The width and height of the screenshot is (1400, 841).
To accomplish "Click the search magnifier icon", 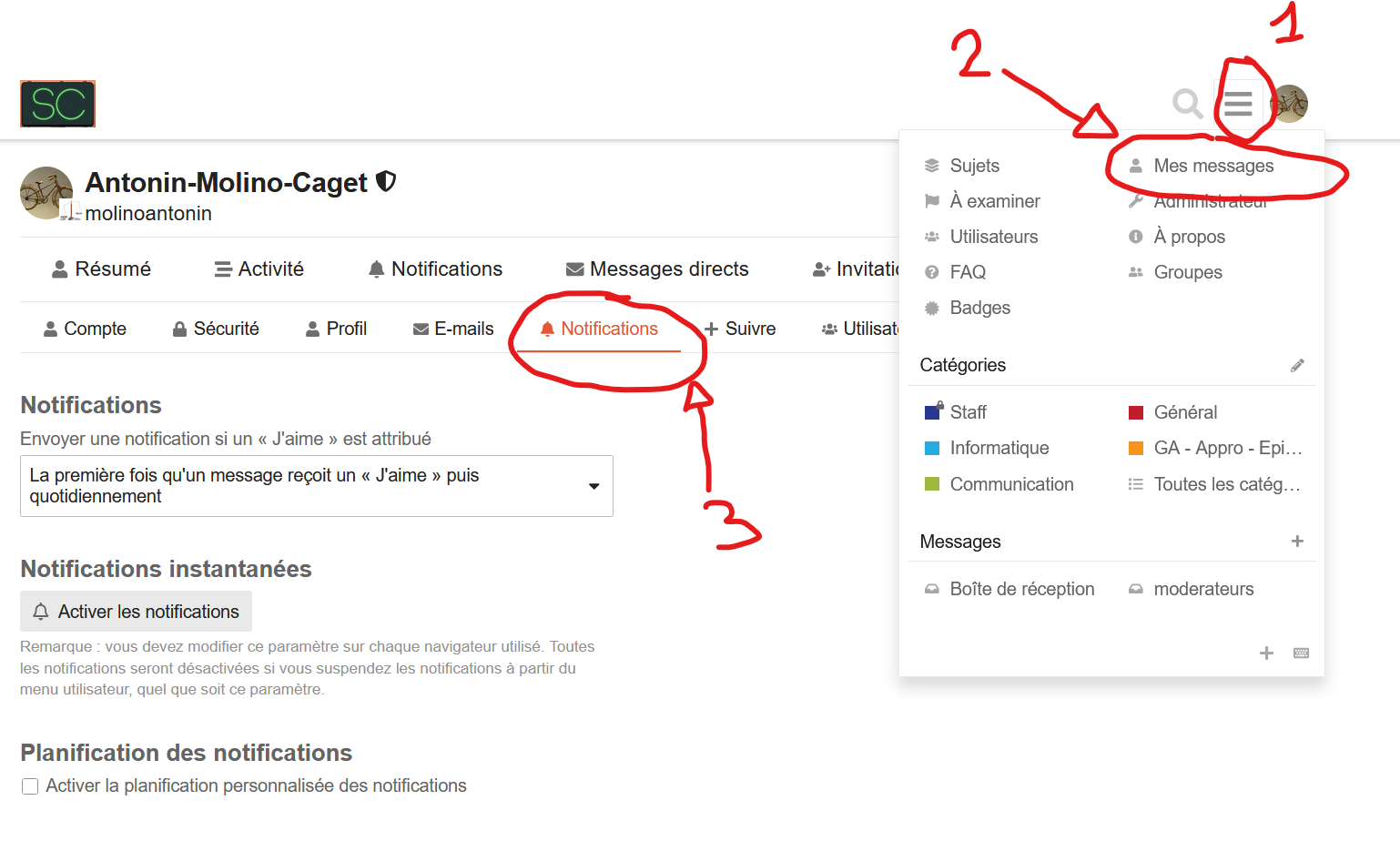I will pos(1187,104).
